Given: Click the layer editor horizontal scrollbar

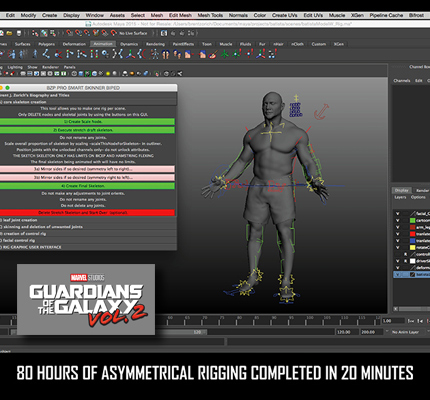Looking at the screenshot, I should tap(413, 309).
